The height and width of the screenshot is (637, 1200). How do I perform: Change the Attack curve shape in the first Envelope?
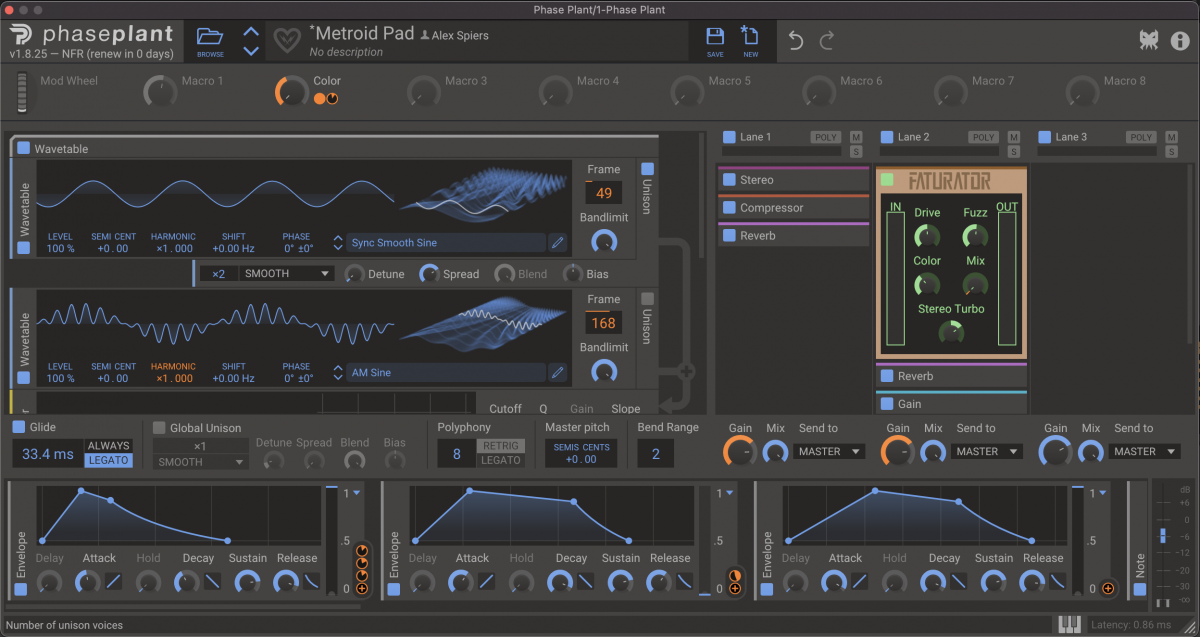coord(114,581)
